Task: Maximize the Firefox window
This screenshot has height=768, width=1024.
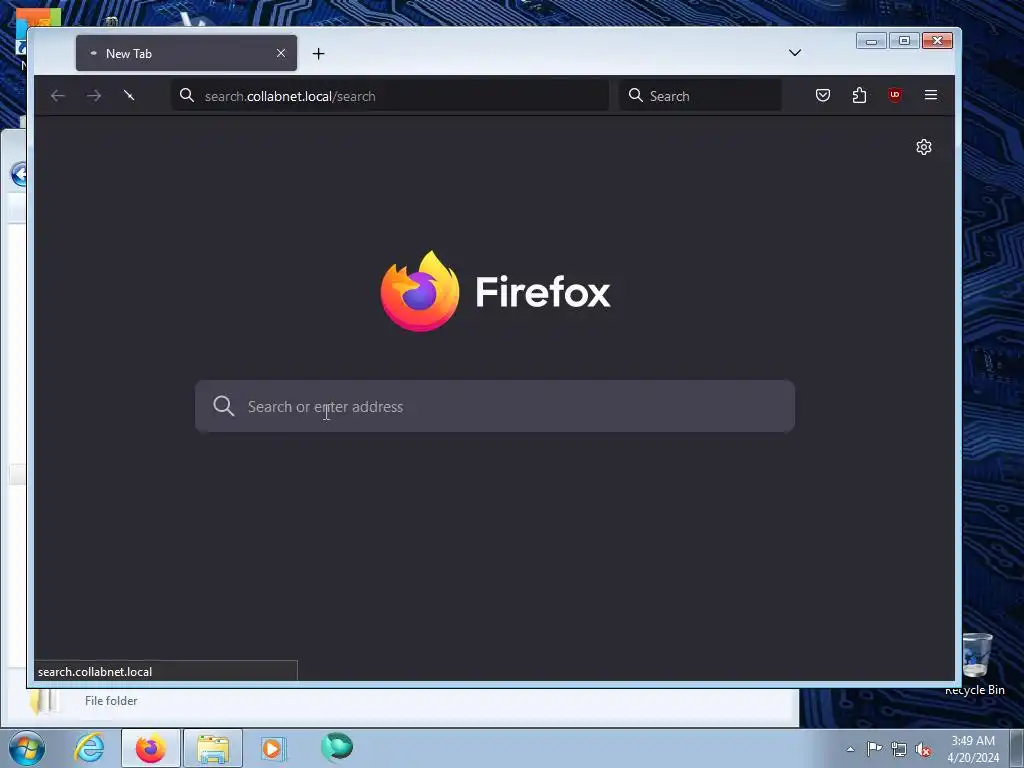Action: click(x=904, y=40)
